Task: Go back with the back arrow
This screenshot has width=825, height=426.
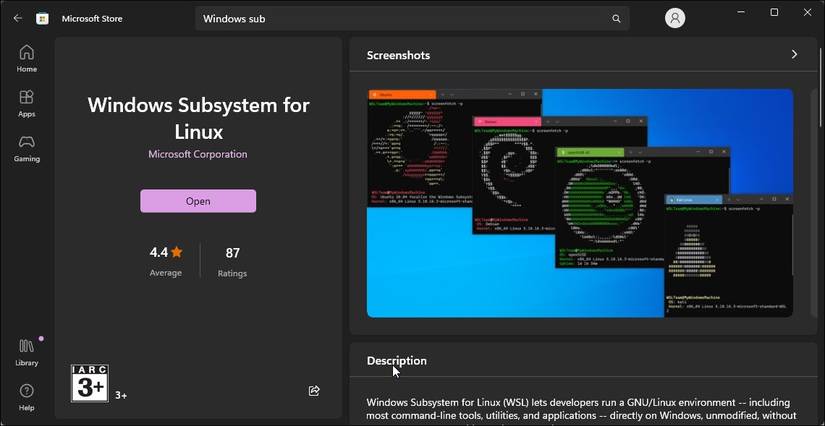Action: coord(17,18)
